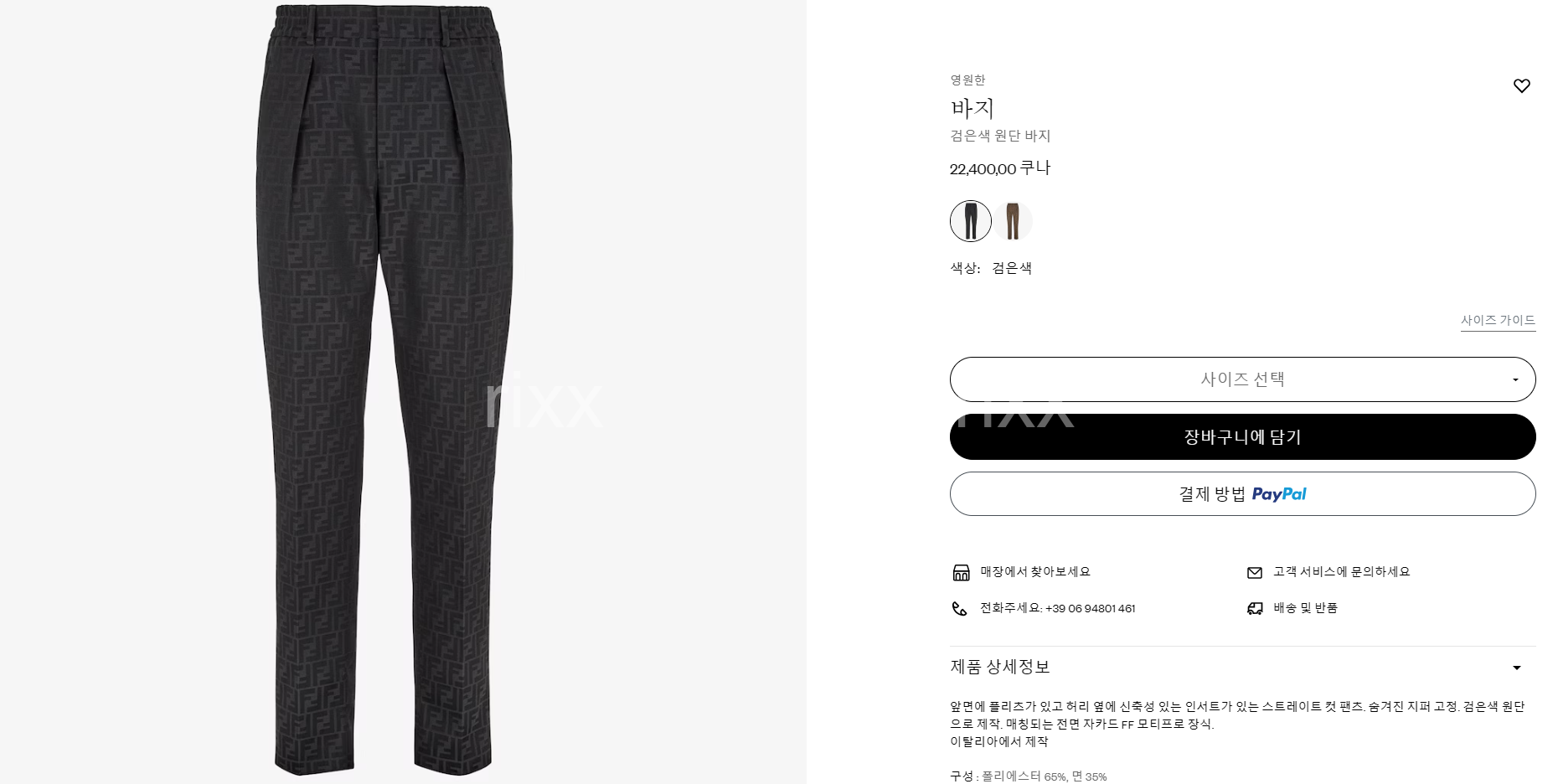Click the store pickup shop icon
This screenshot has width=1558, height=784.
pos(961,572)
